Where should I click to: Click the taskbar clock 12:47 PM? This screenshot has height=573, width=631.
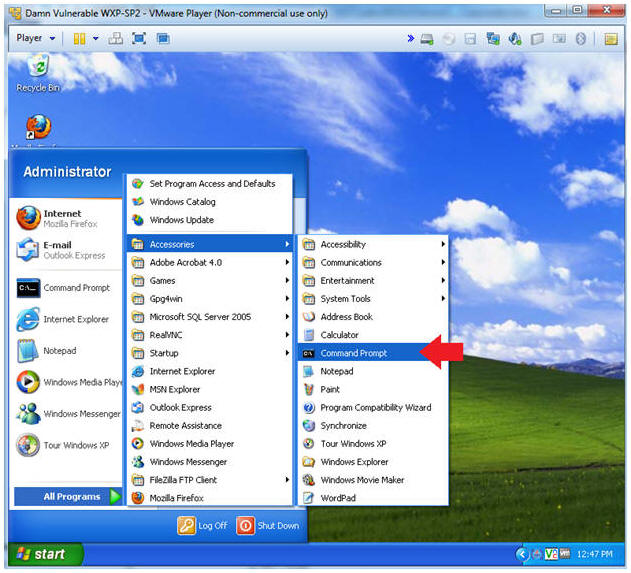595,554
